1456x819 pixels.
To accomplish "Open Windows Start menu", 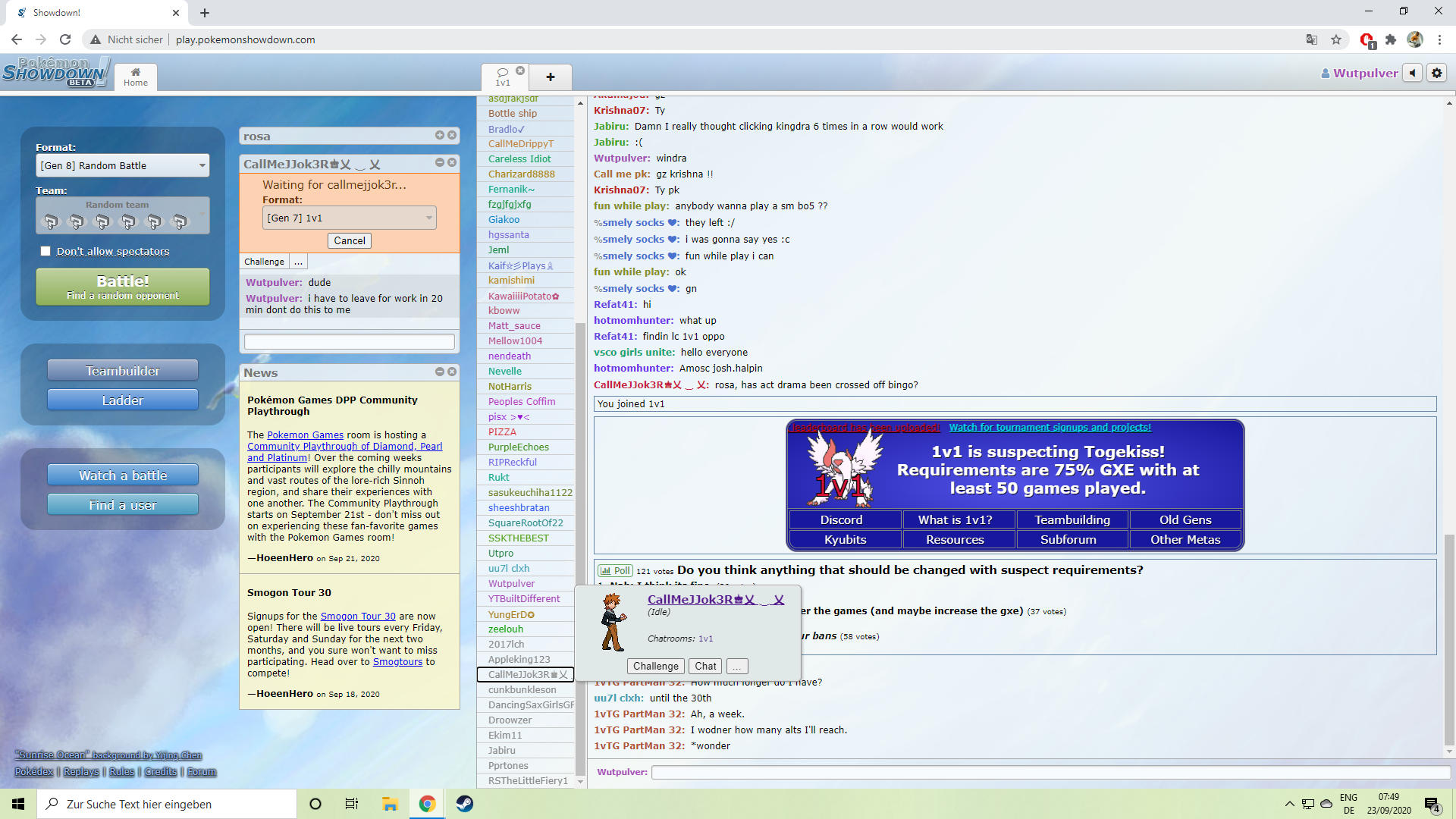I will coord(18,804).
